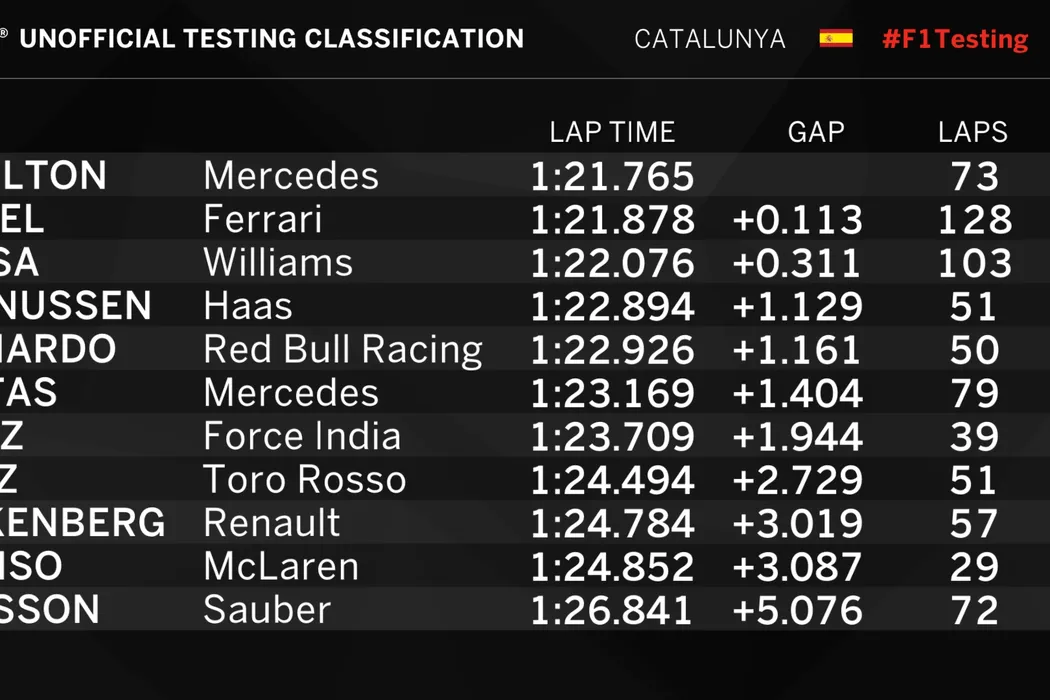This screenshot has height=700, width=1050.
Task: Select the Toro Rosso team entry
Action: (305, 480)
